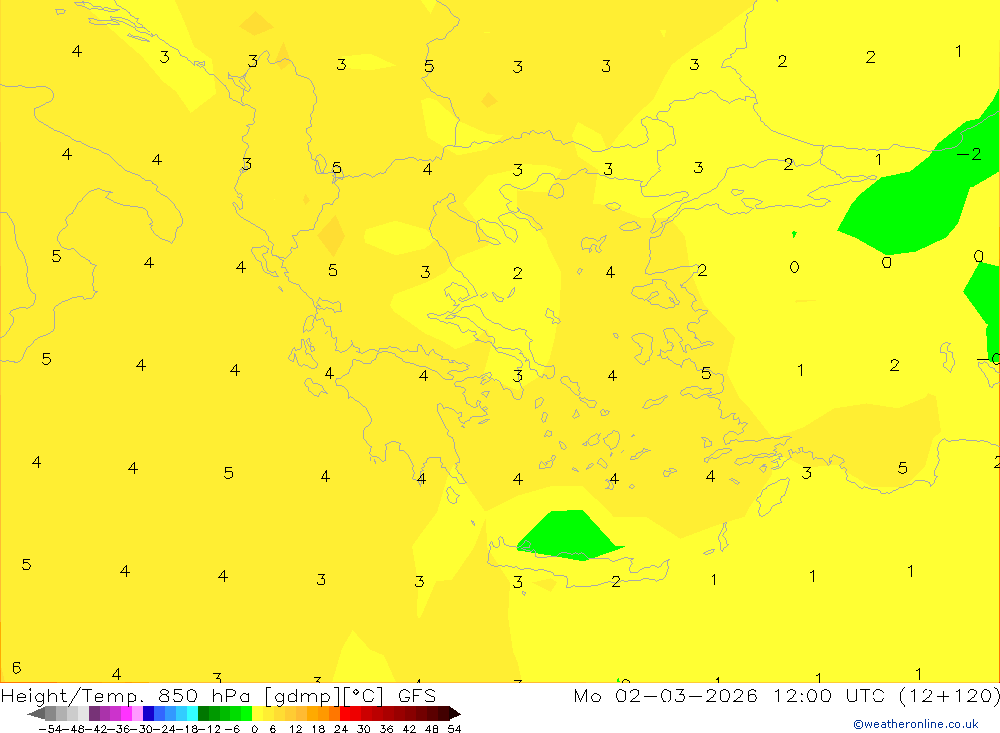This screenshot has width=1000, height=733.
Task: Click the legend label -54
Action: pyautogui.click(x=50, y=729)
